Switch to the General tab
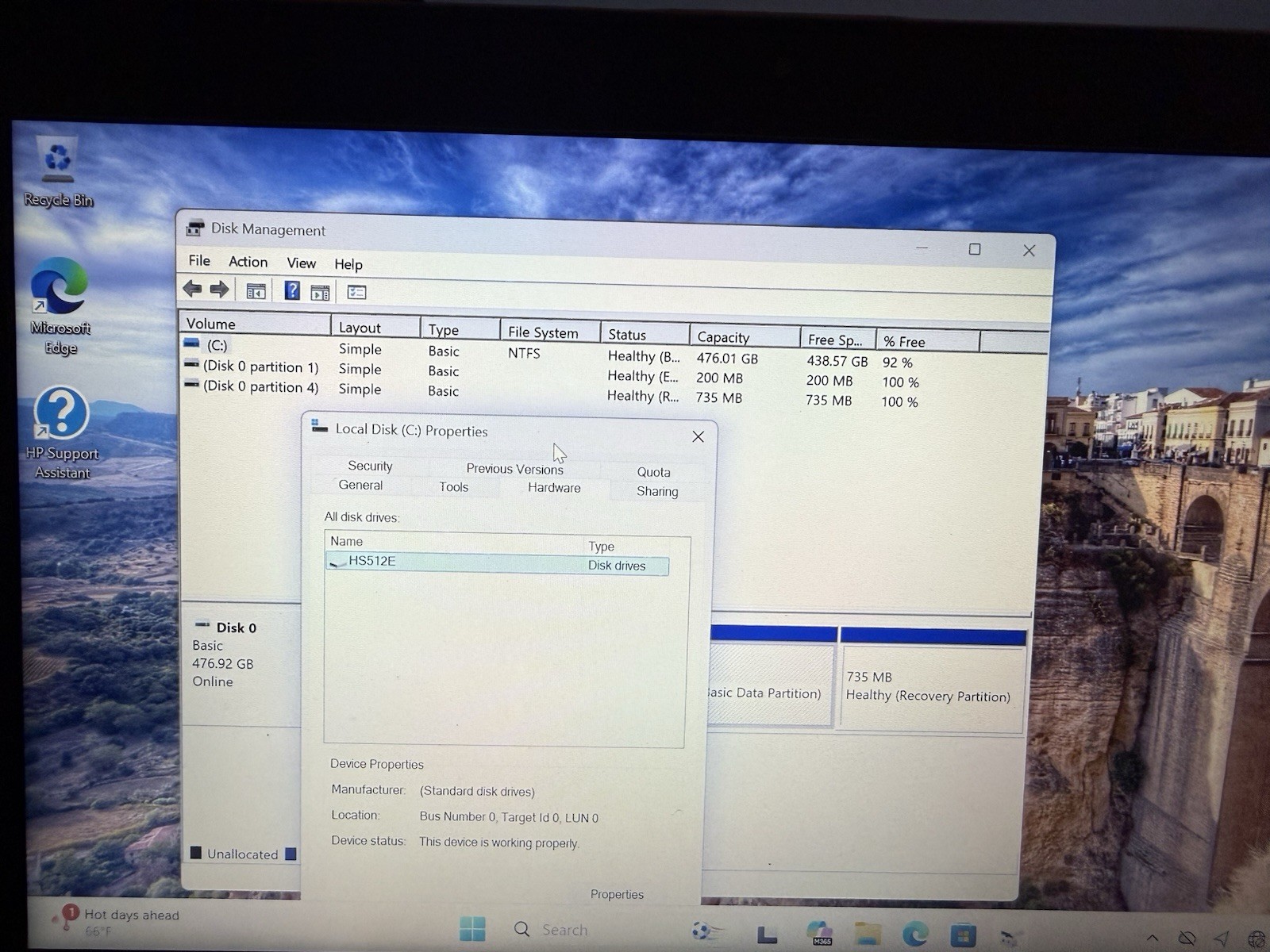 (x=360, y=485)
